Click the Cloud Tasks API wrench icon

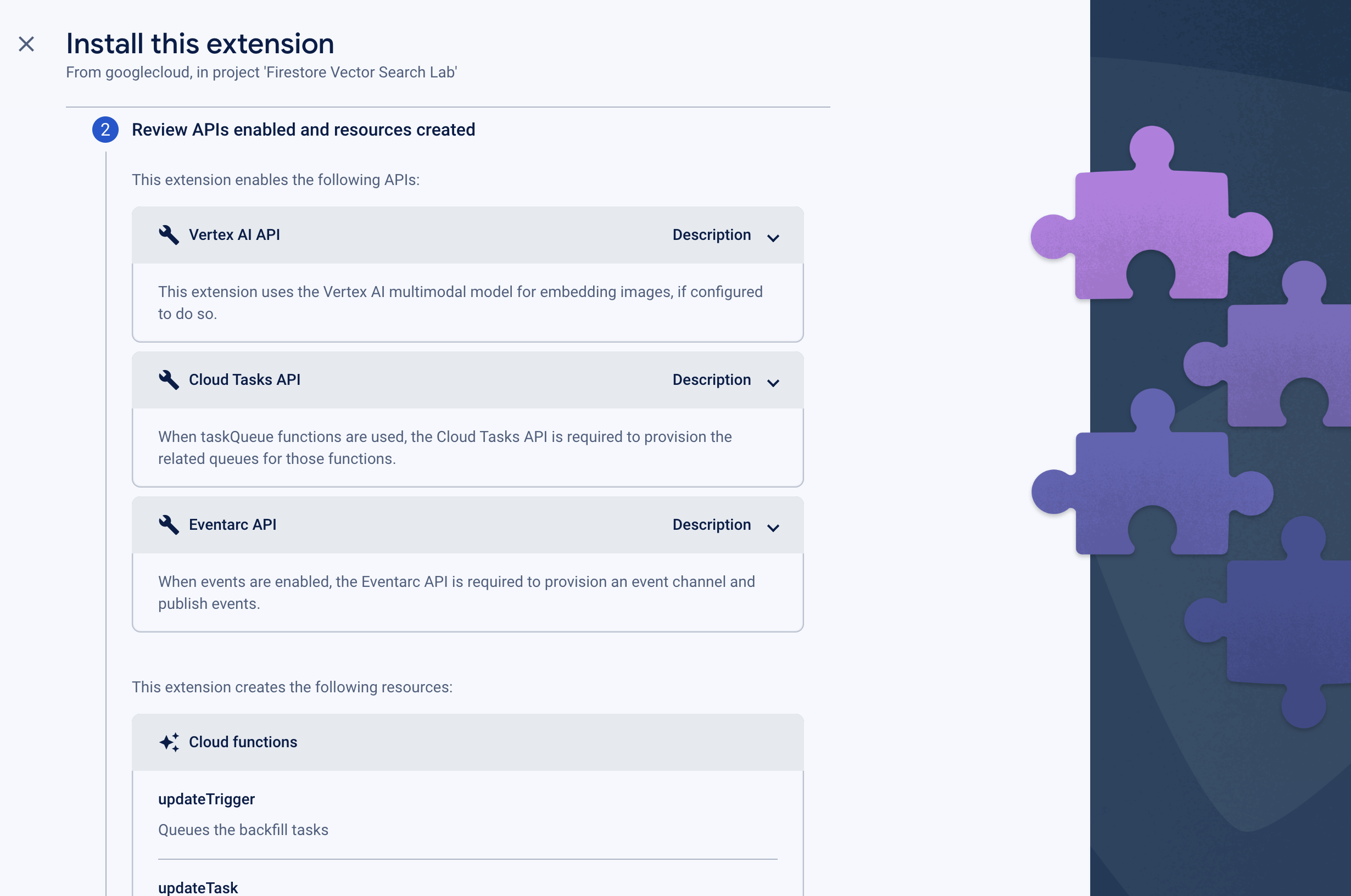pyautogui.click(x=167, y=379)
